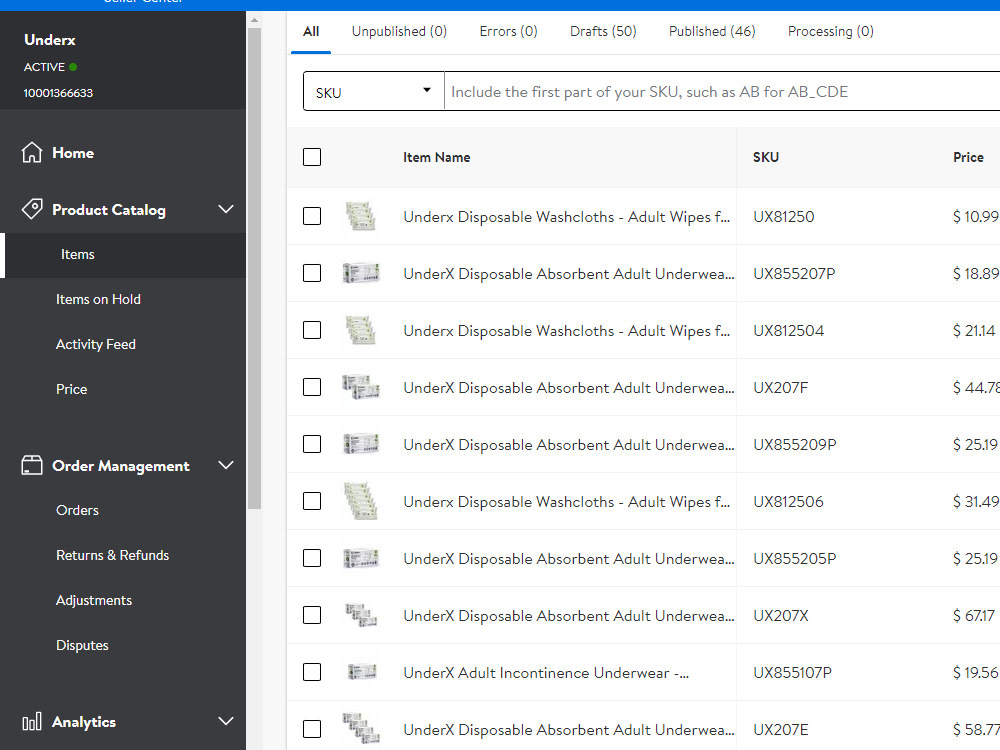The height and width of the screenshot is (750, 1000).
Task: Open Orders page
Action: (x=77, y=510)
